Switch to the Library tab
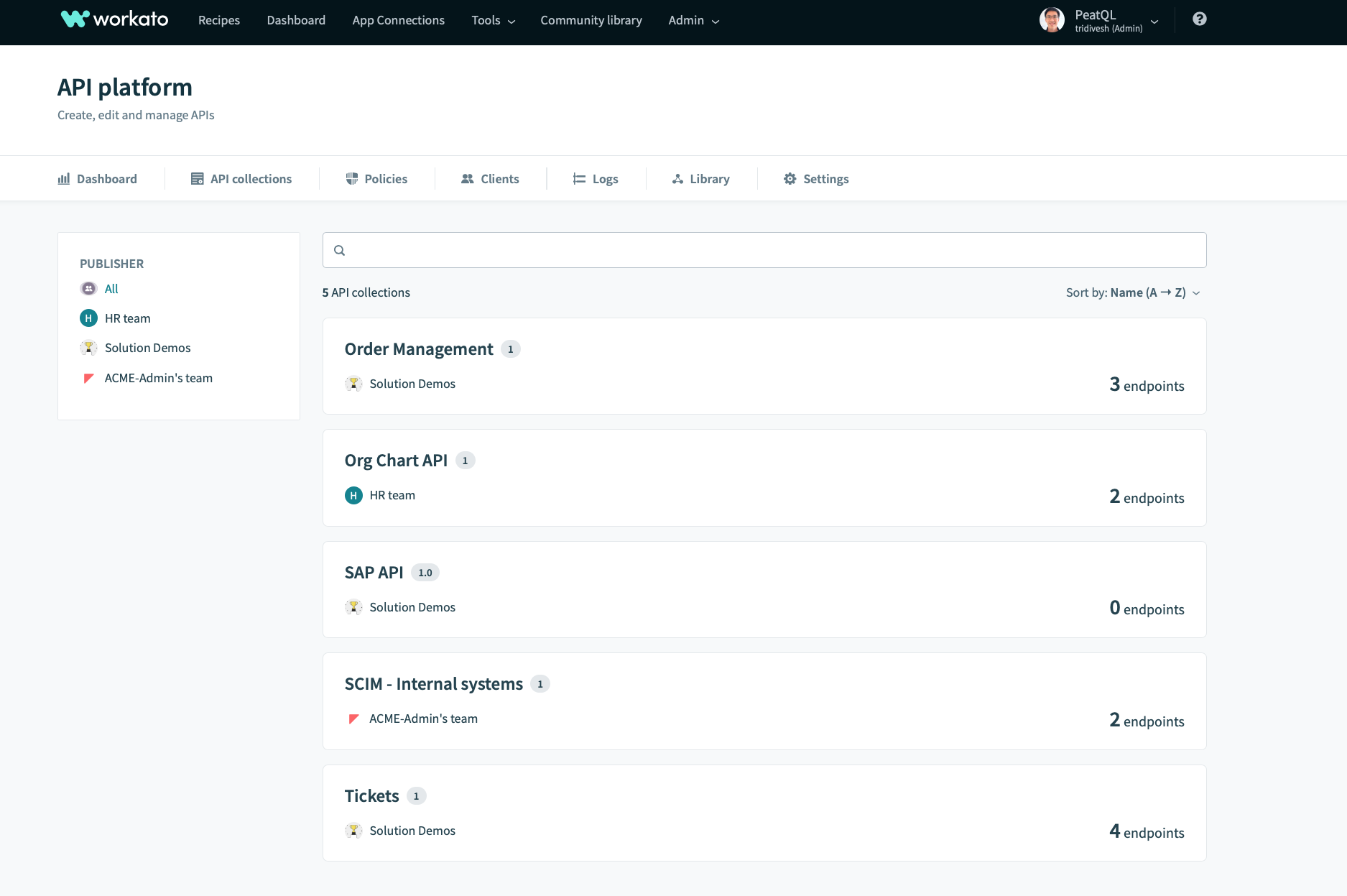The height and width of the screenshot is (896, 1347). click(x=701, y=179)
